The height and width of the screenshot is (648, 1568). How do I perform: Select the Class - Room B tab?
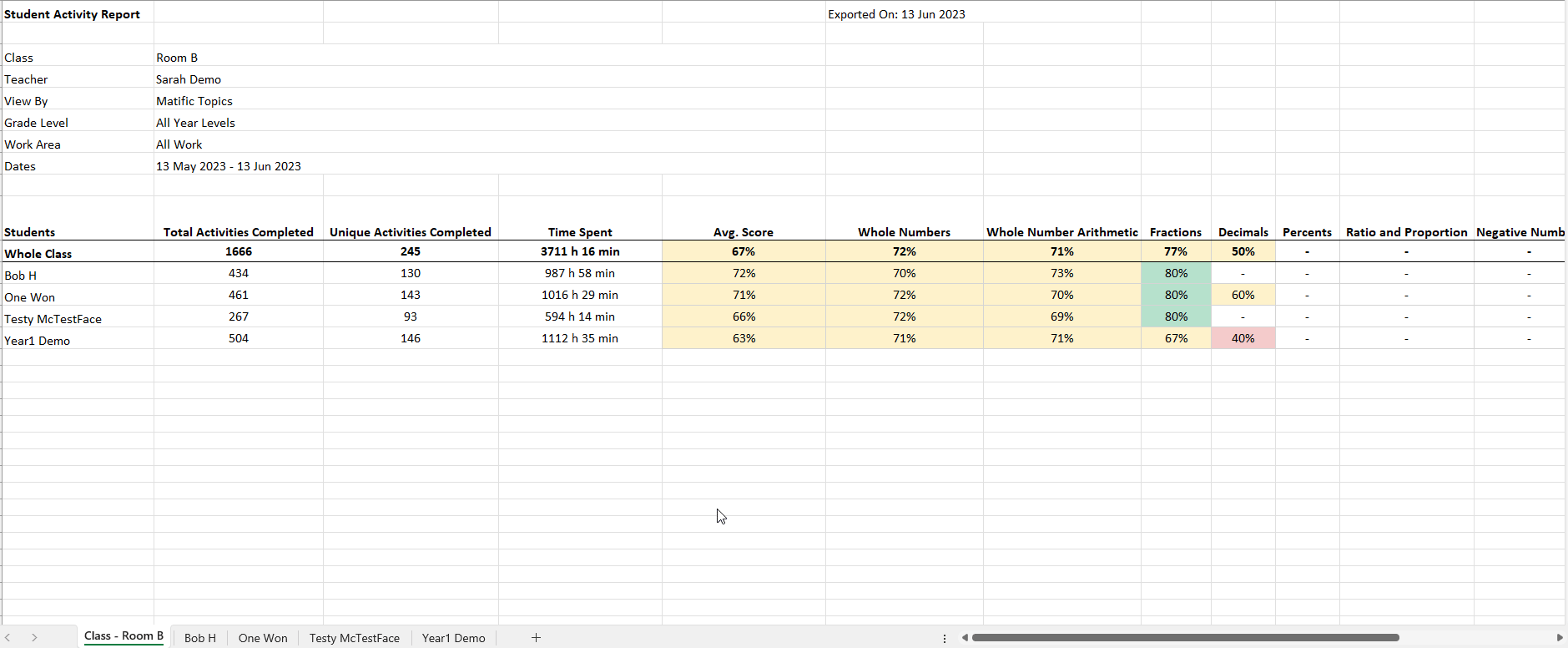click(124, 636)
